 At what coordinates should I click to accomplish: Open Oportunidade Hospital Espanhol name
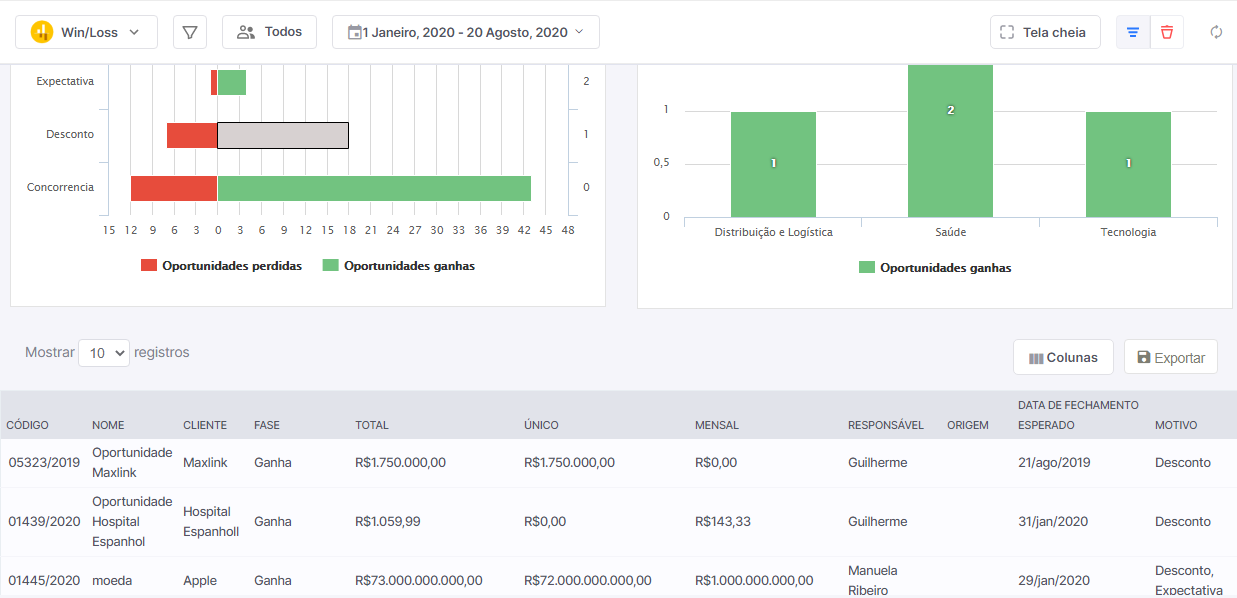132,522
